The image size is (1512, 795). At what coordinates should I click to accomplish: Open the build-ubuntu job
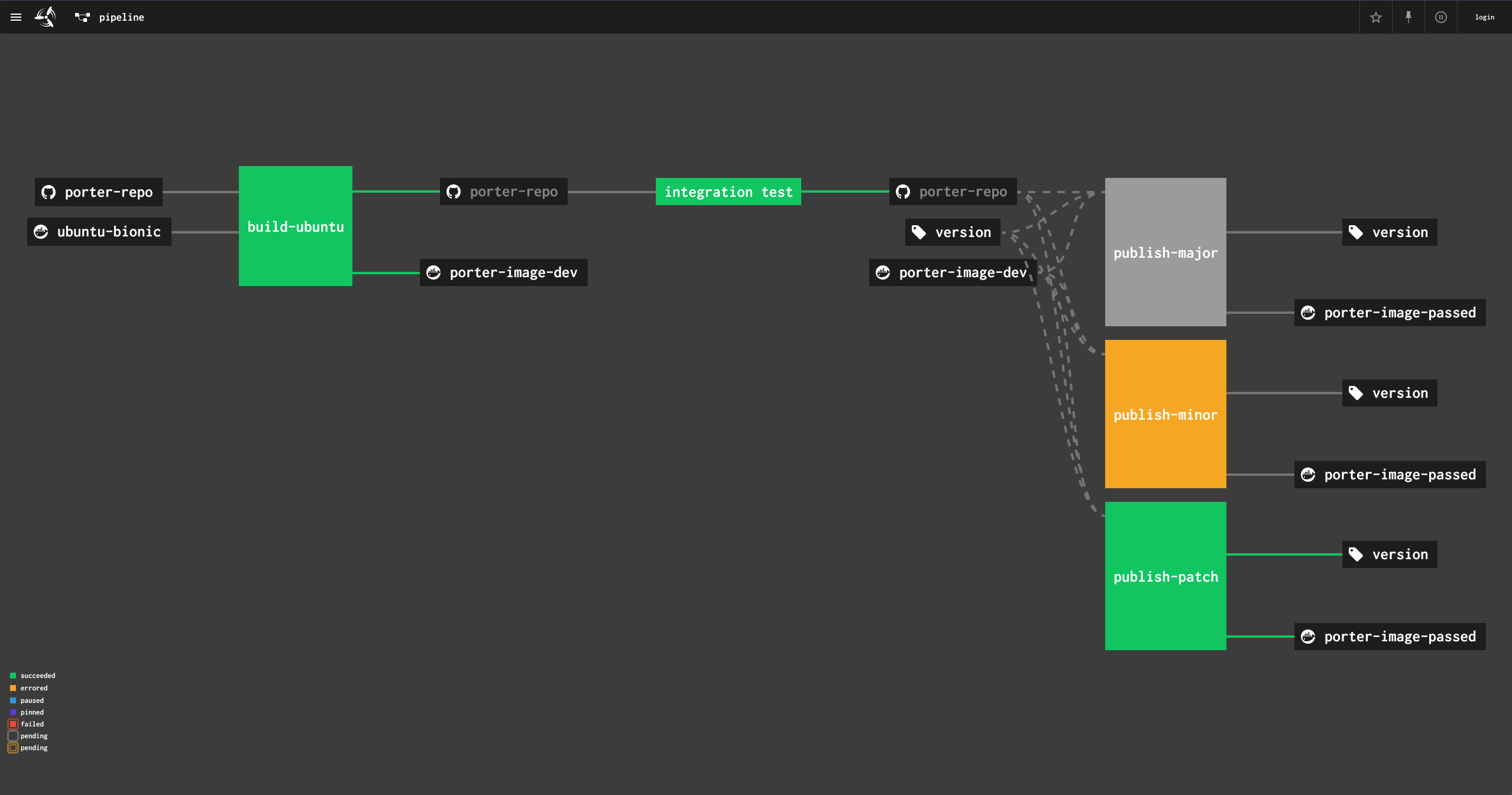pos(295,226)
